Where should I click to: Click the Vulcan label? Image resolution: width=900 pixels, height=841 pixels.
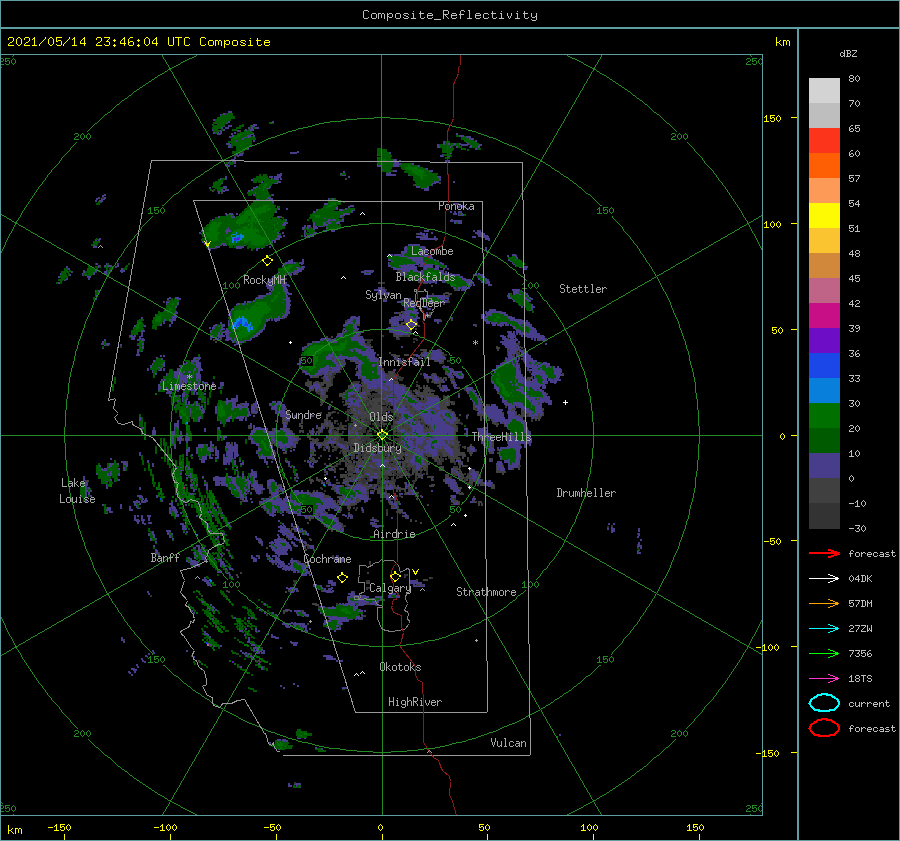click(x=508, y=743)
